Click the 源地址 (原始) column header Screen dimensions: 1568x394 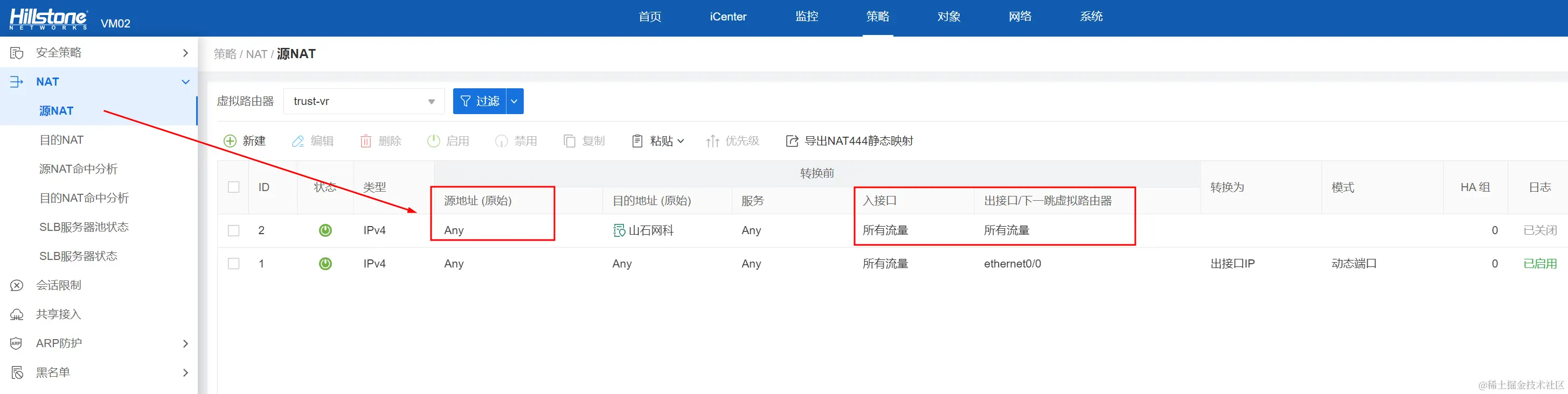point(478,201)
